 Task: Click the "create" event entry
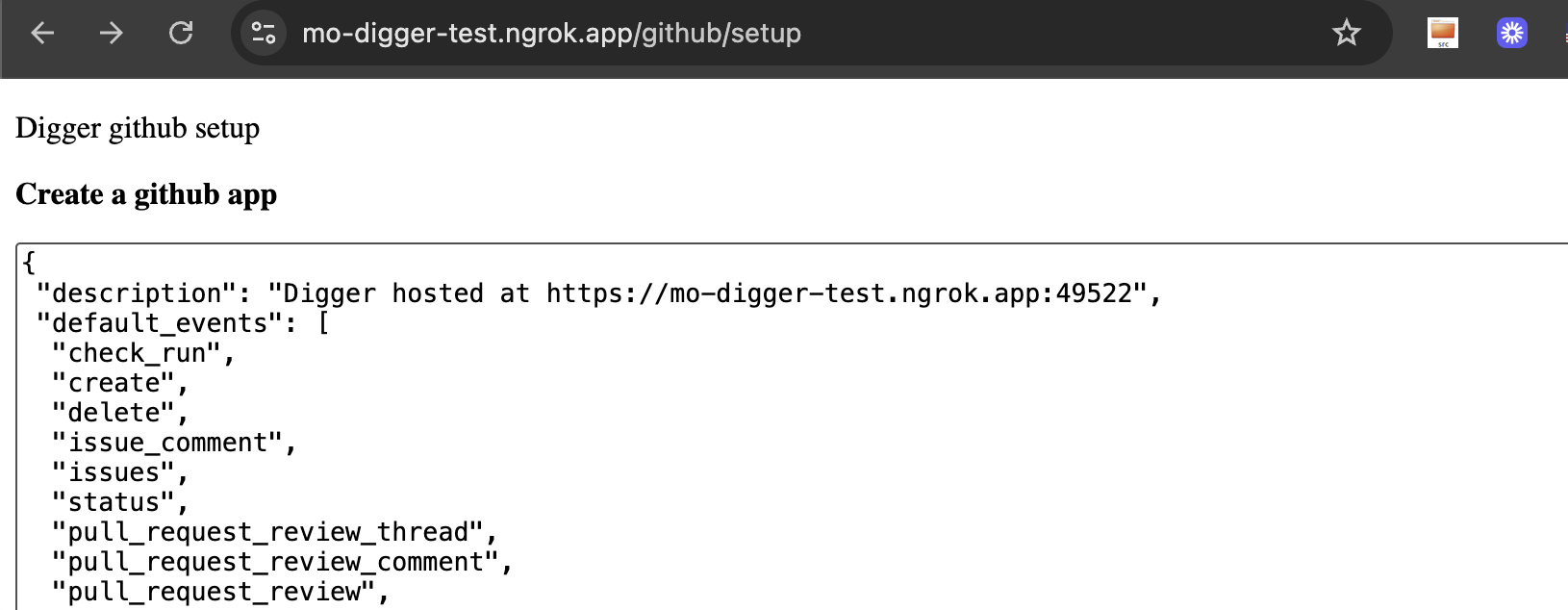click(x=120, y=383)
